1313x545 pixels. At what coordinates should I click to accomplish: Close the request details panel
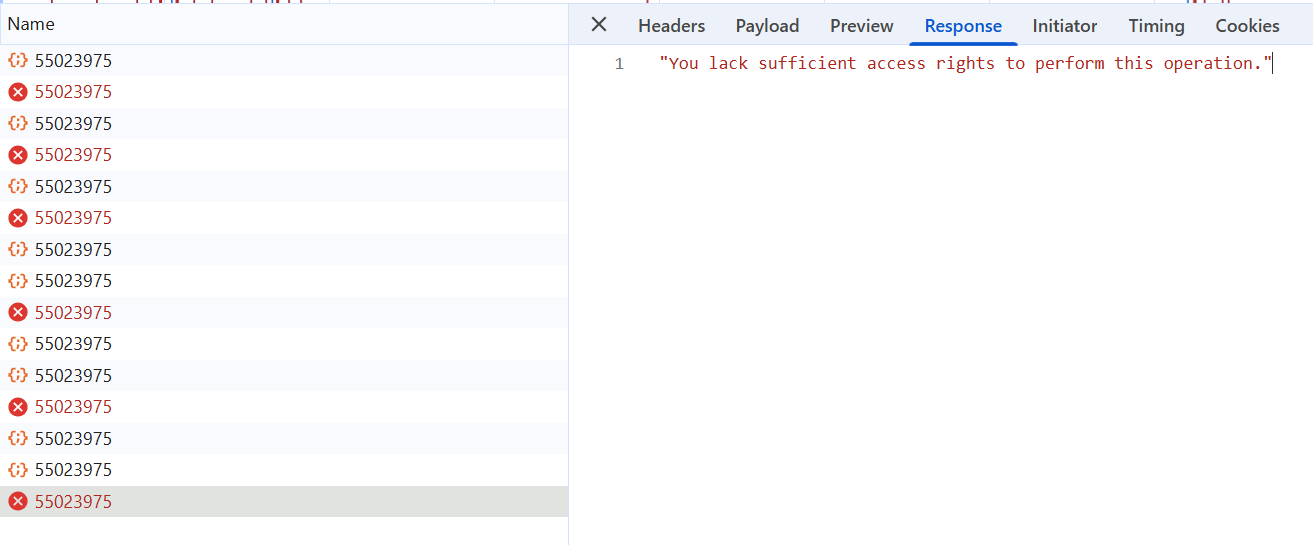[599, 25]
